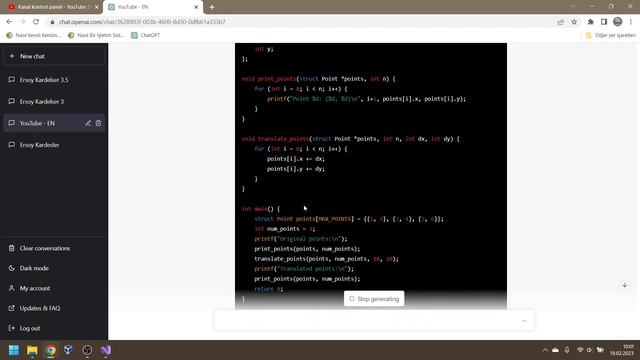Open OBS Studio from the taskbar
640x360 pixels.
[87, 350]
